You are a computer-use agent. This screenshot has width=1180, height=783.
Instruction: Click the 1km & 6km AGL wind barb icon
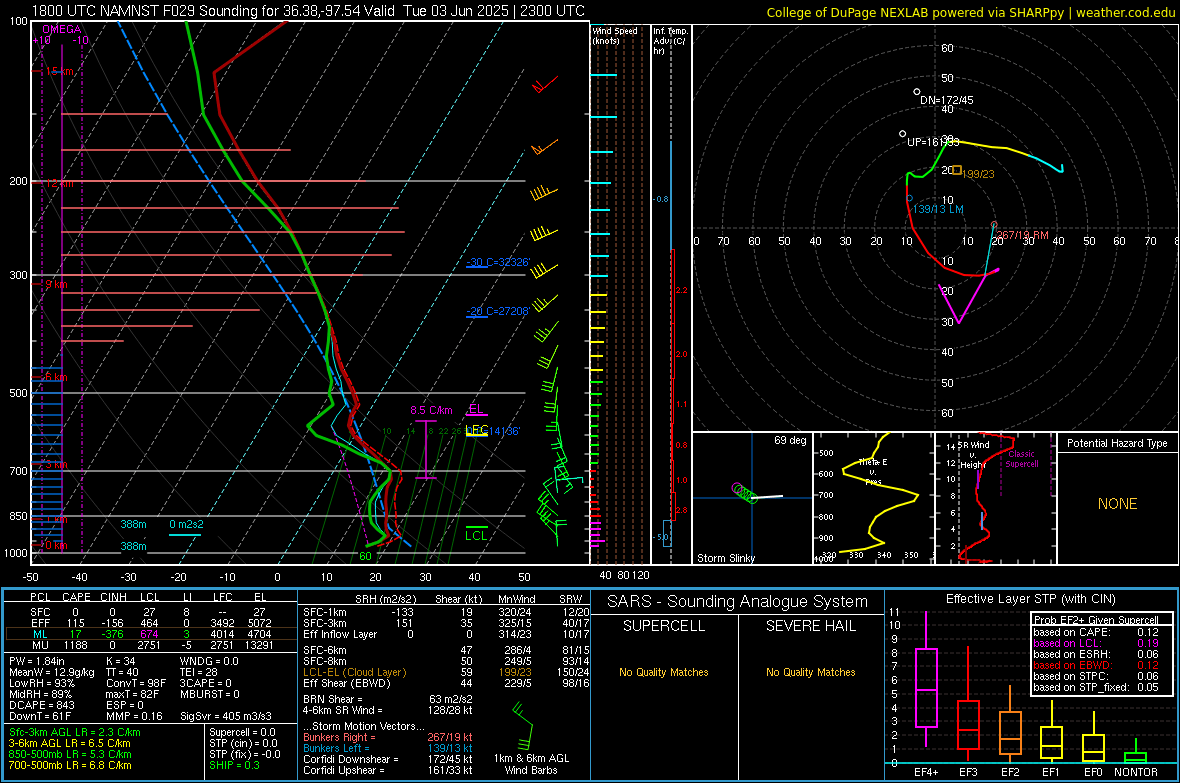tap(522, 725)
